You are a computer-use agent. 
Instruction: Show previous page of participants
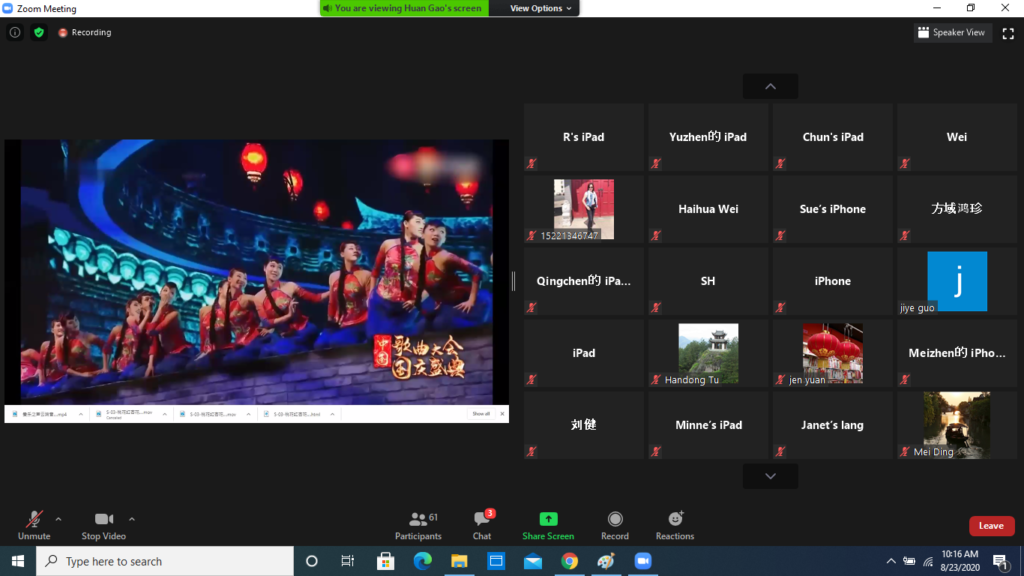click(771, 86)
